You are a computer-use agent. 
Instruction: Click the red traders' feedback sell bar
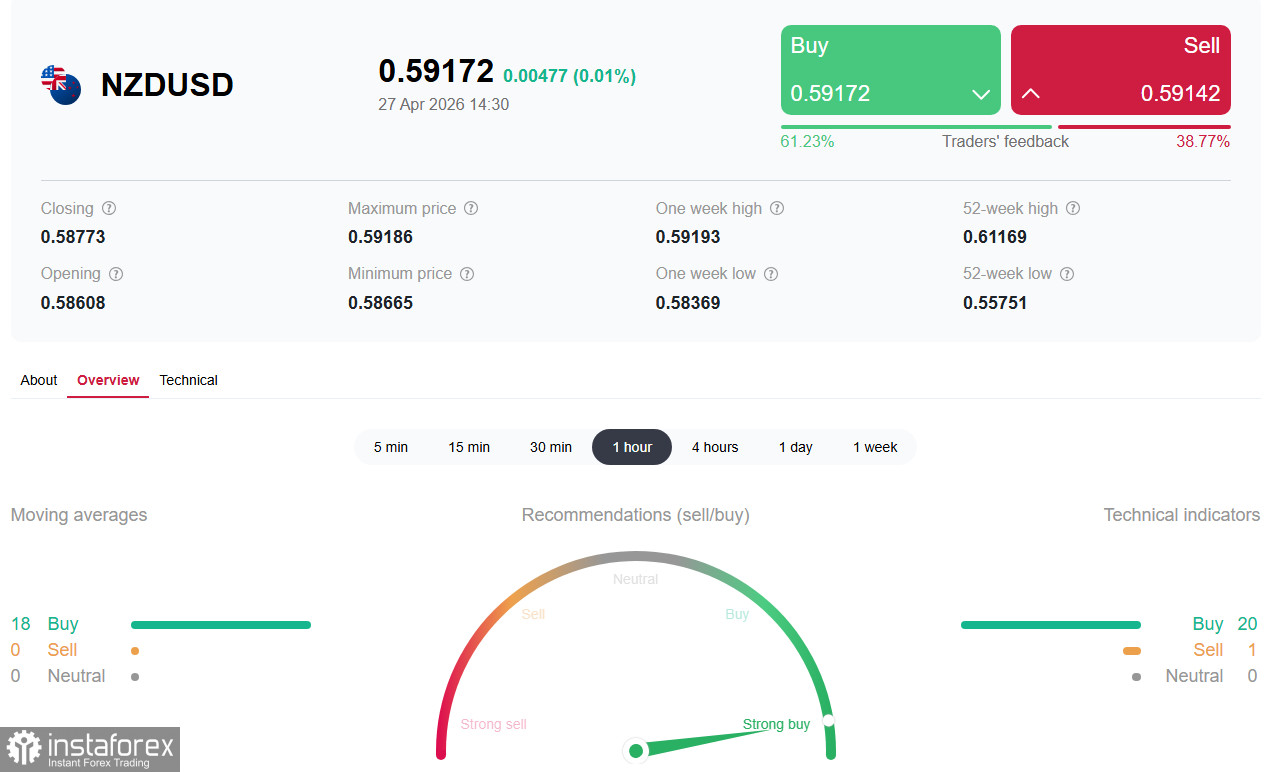[x=1144, y=127]
